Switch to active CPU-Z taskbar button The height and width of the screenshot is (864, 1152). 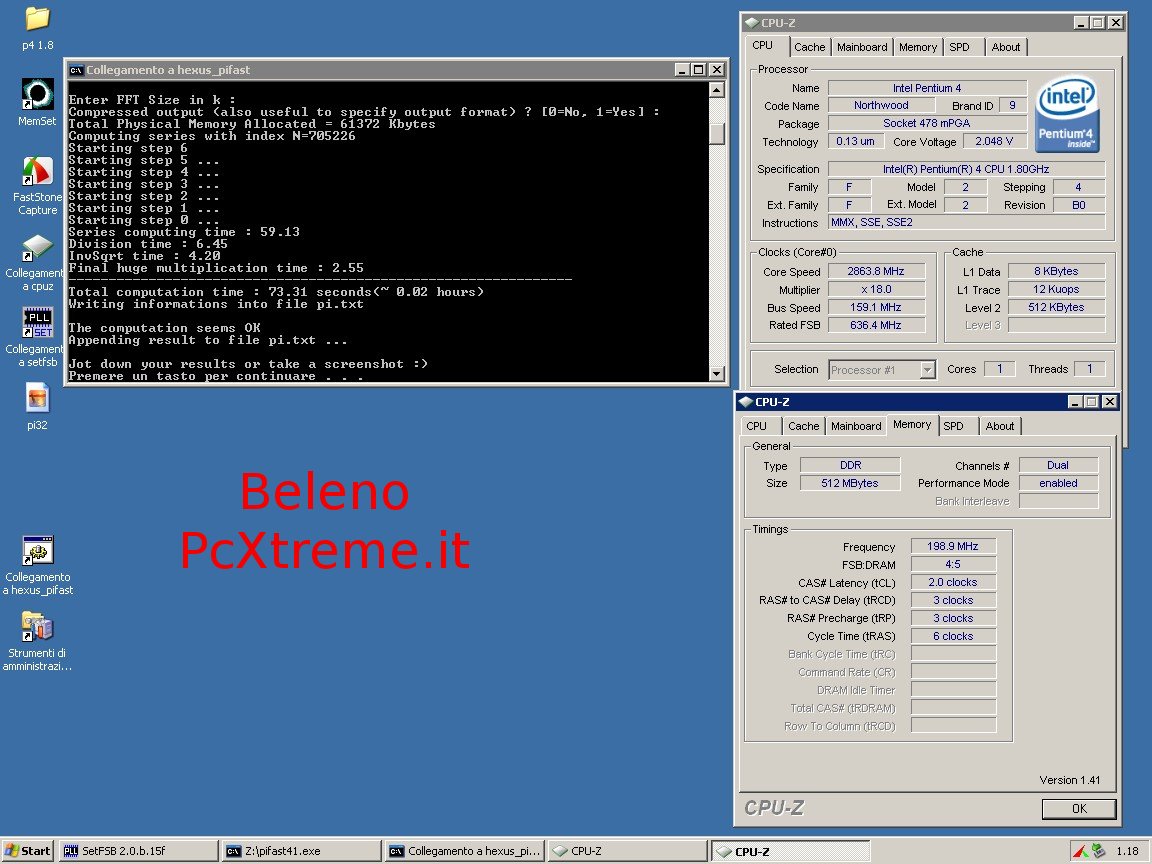[791, 851]
